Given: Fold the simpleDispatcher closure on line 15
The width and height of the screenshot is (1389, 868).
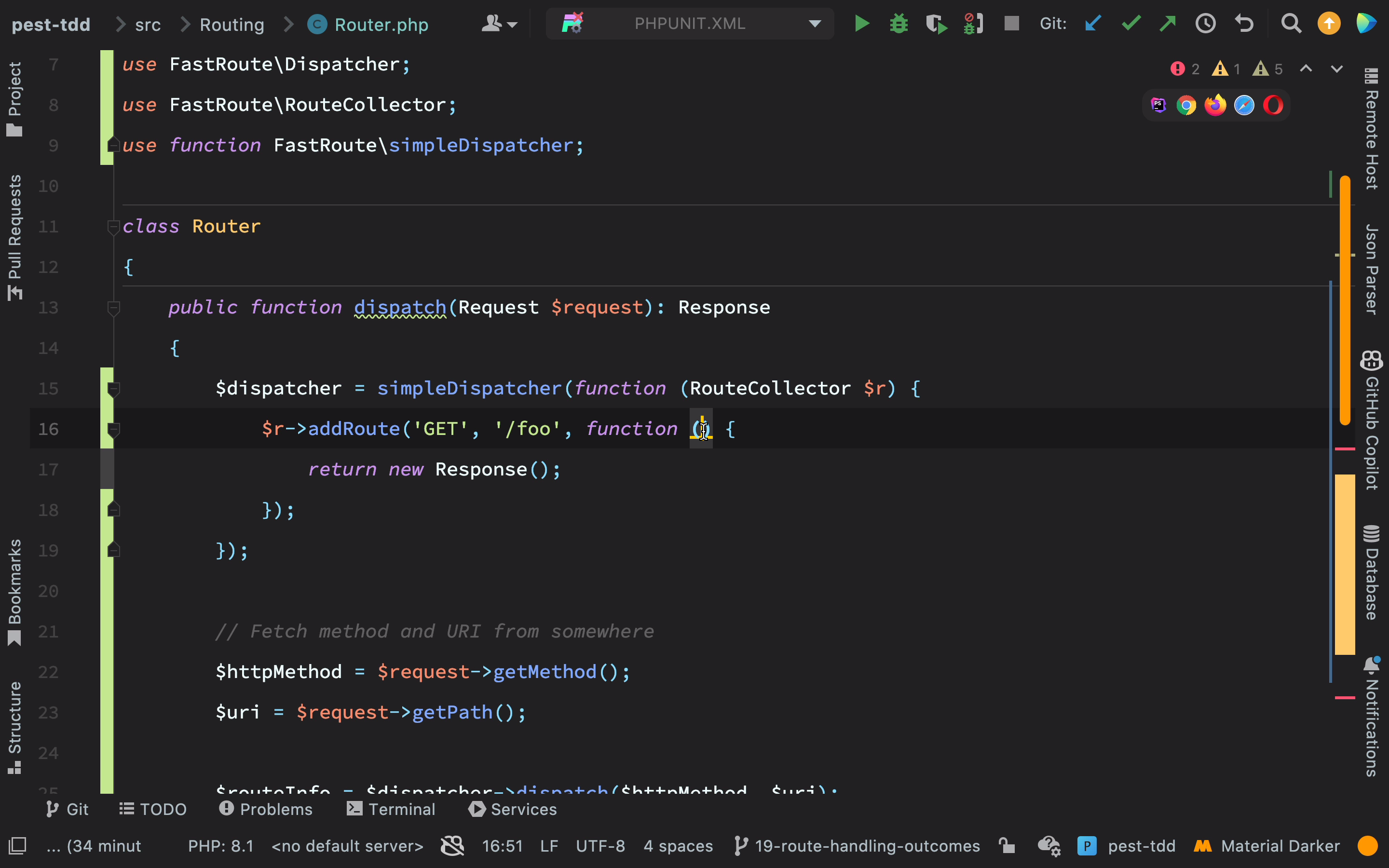Looking at the screenshot, I should coord(113,389).
